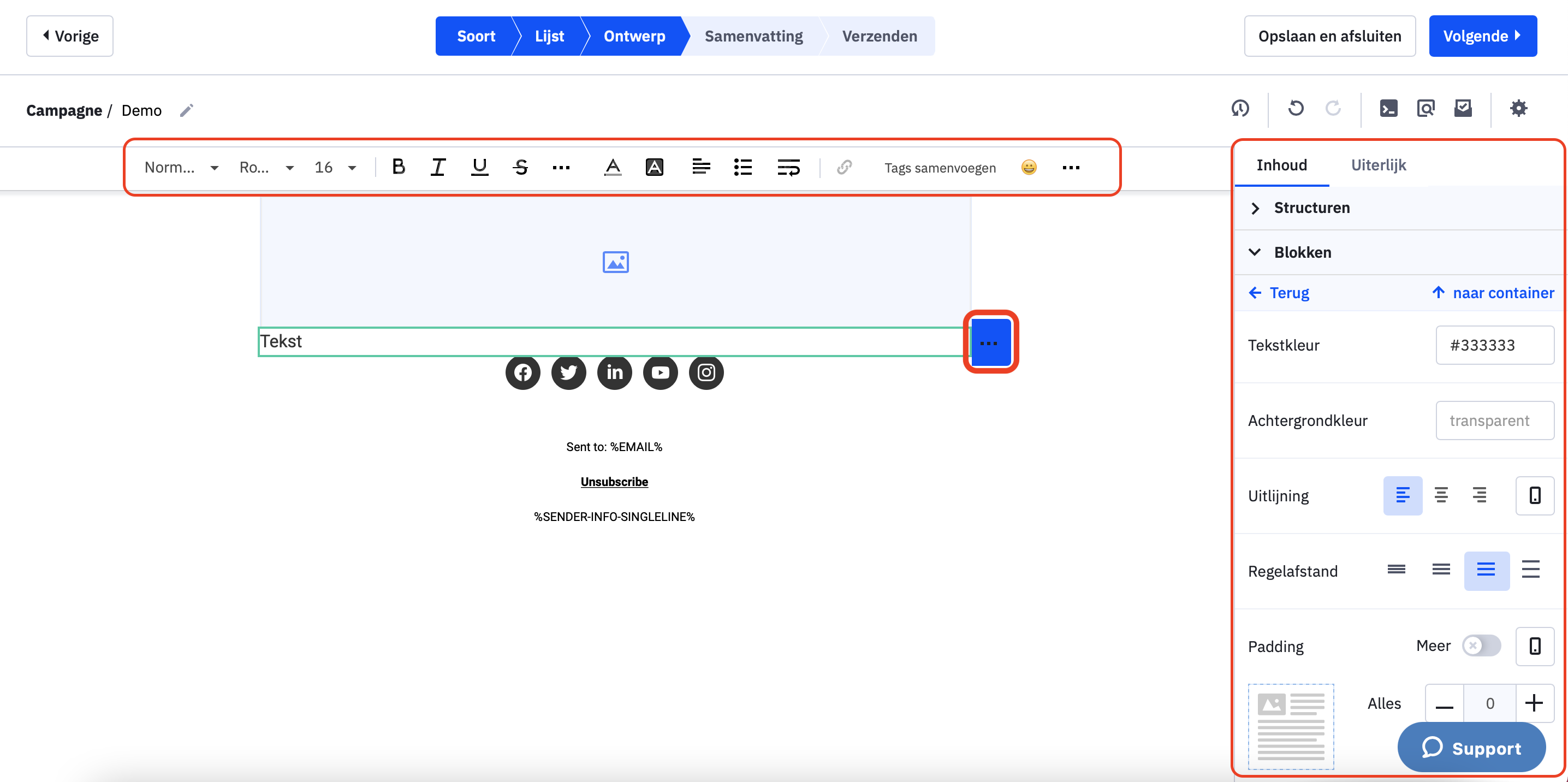1568x782 pixels.
Task: Click the LinkedIn social icon
Action: 614,372
